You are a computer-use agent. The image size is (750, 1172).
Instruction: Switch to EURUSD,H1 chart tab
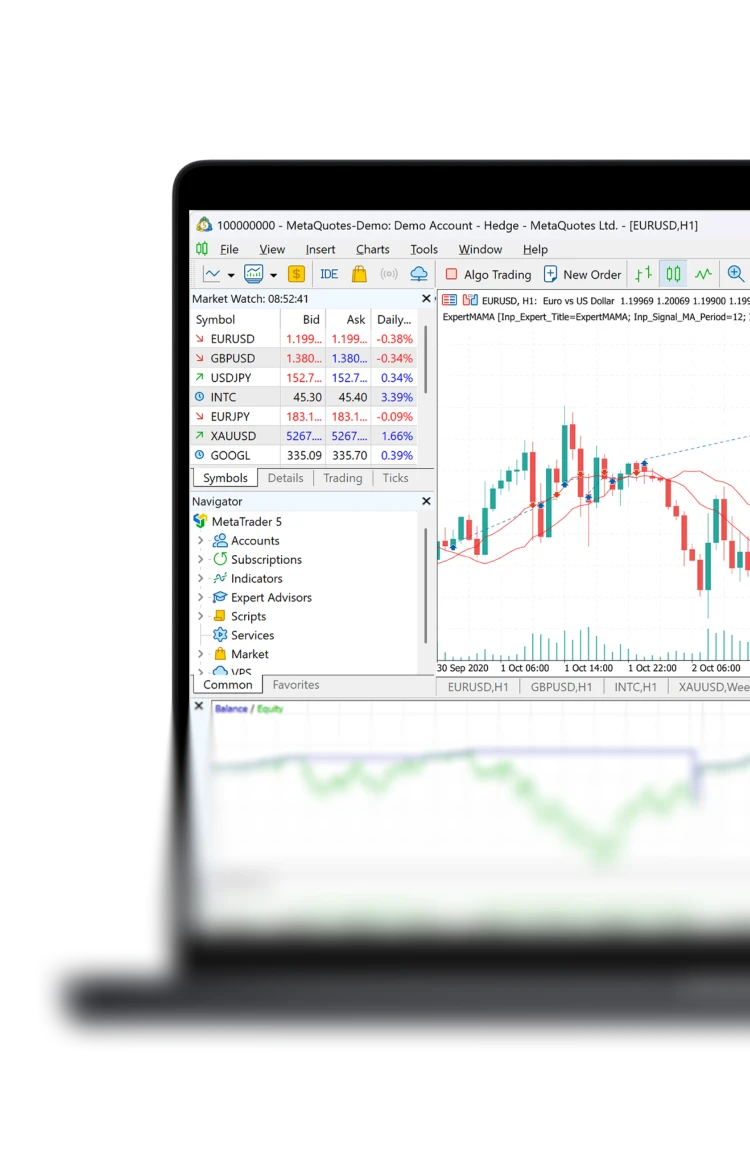coord(478,687)
